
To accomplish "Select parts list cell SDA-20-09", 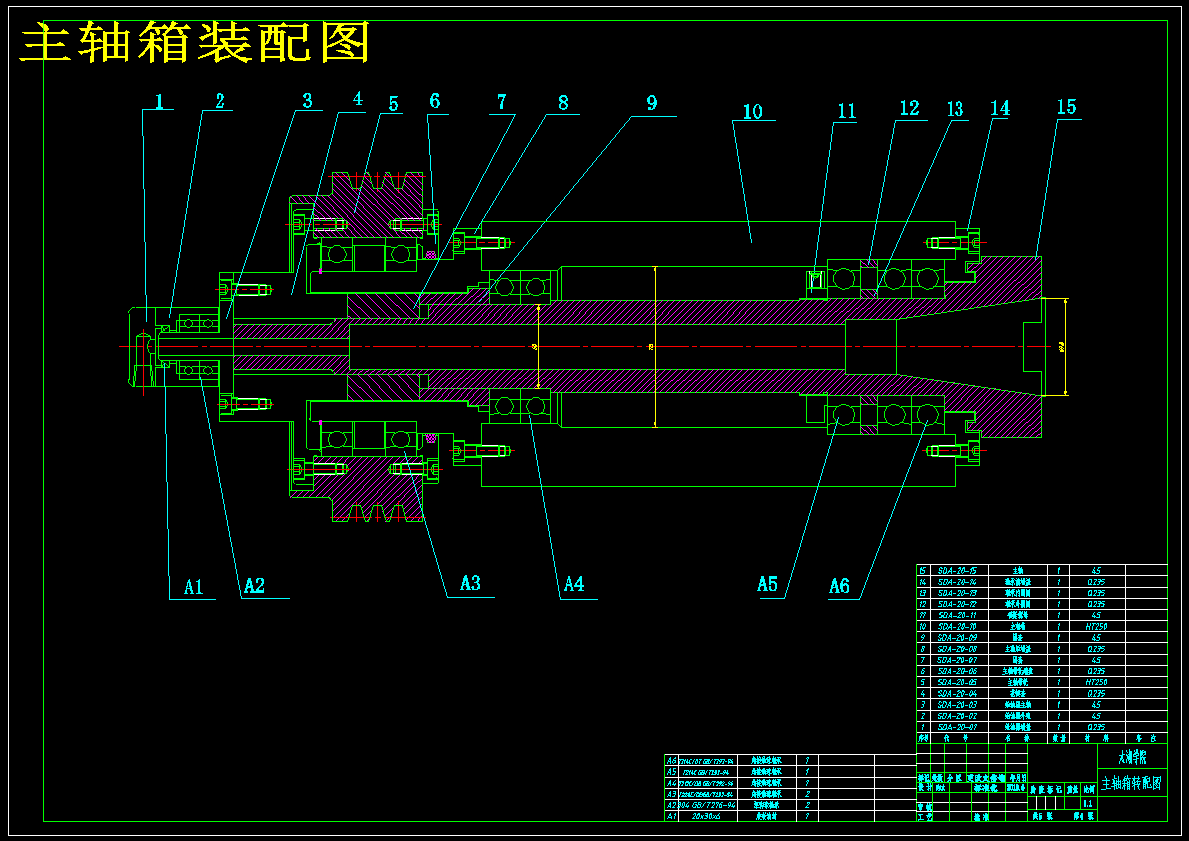I will 957,638.
